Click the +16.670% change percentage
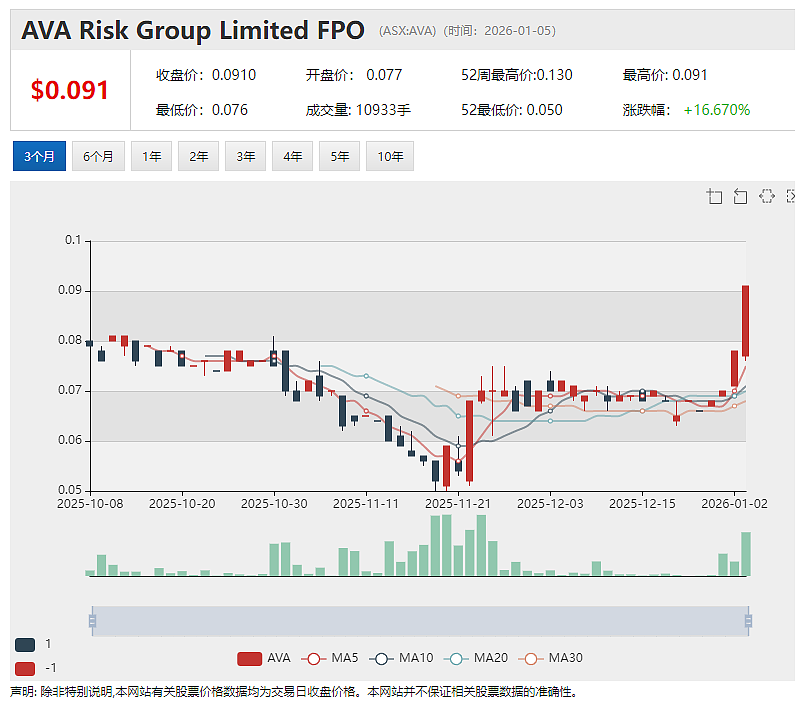The height and width of the screenshot is (710, 806). (717, 110)
